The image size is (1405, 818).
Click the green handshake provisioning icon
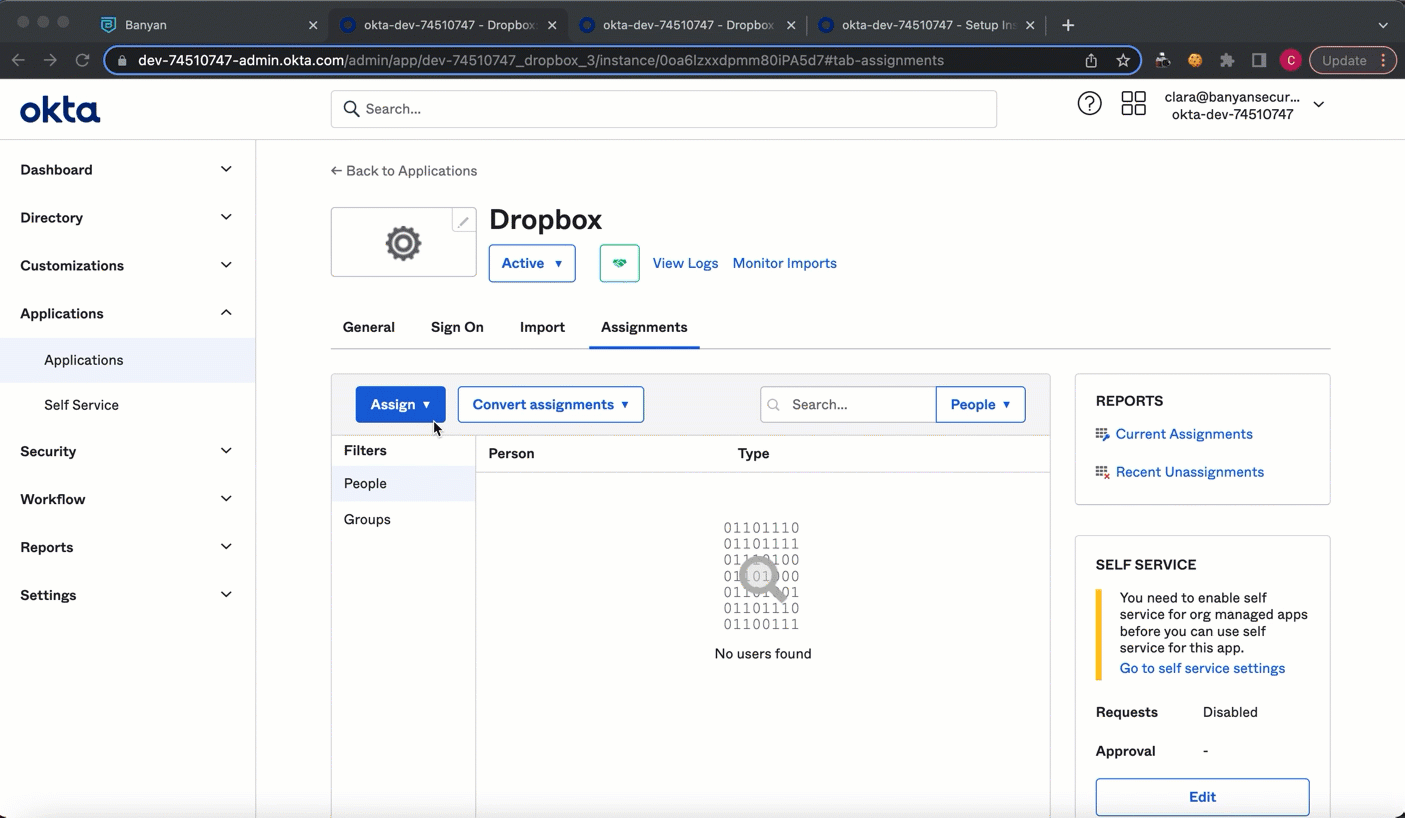pyautogui.click(x=619, y=263)
